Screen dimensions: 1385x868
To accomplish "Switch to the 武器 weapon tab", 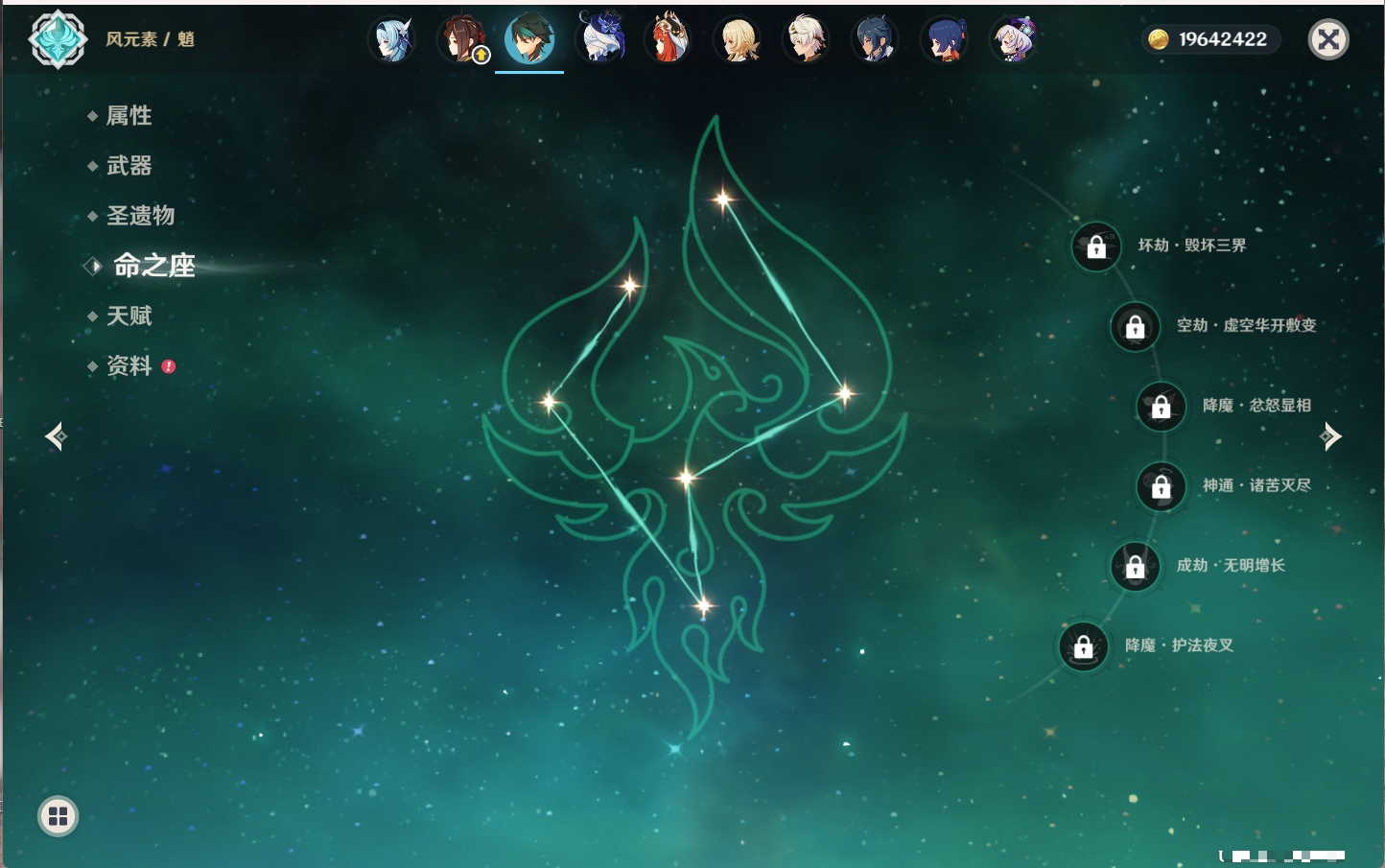I will (129, 166).
